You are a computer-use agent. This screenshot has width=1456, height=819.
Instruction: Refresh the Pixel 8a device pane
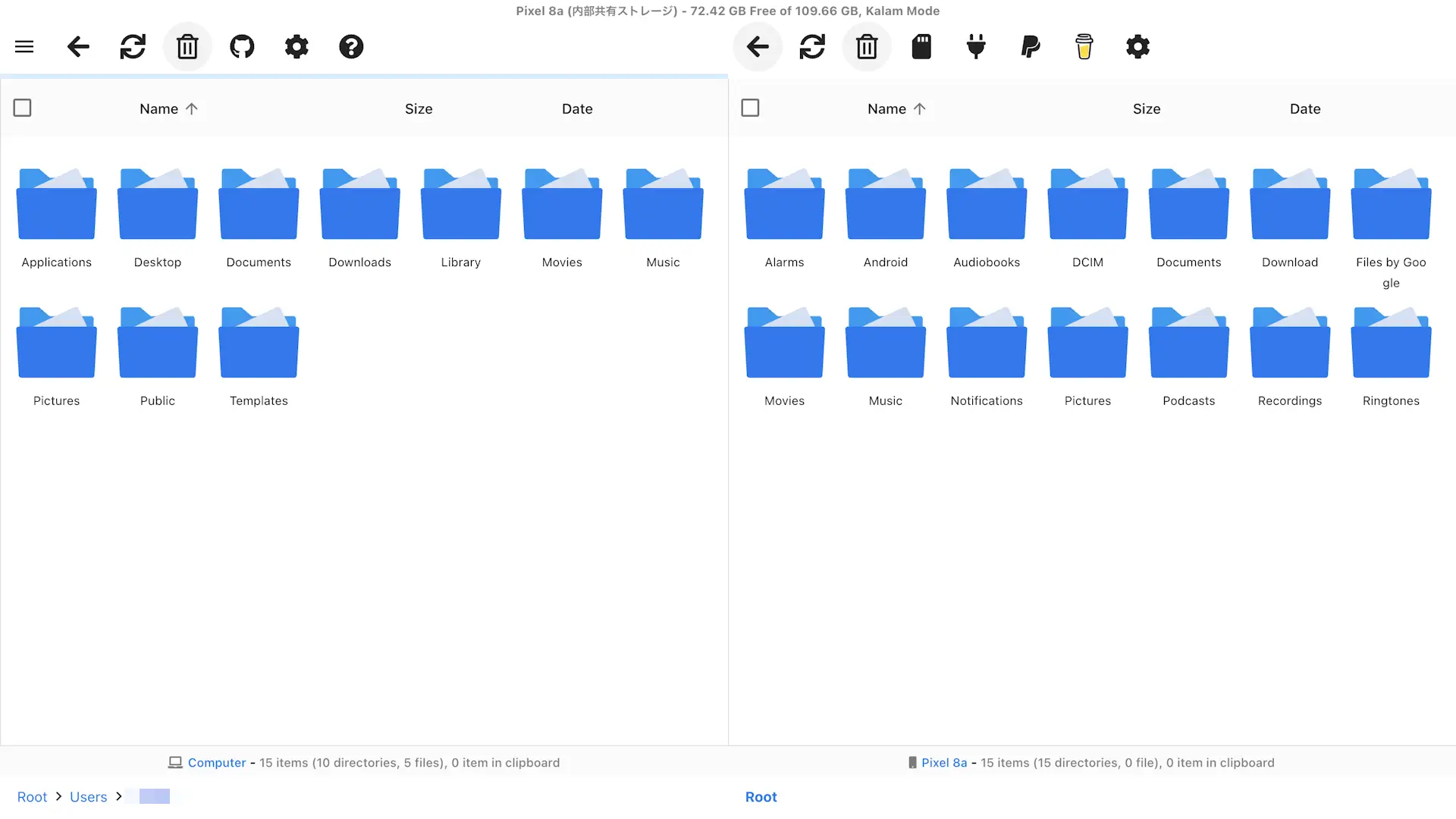812,47
